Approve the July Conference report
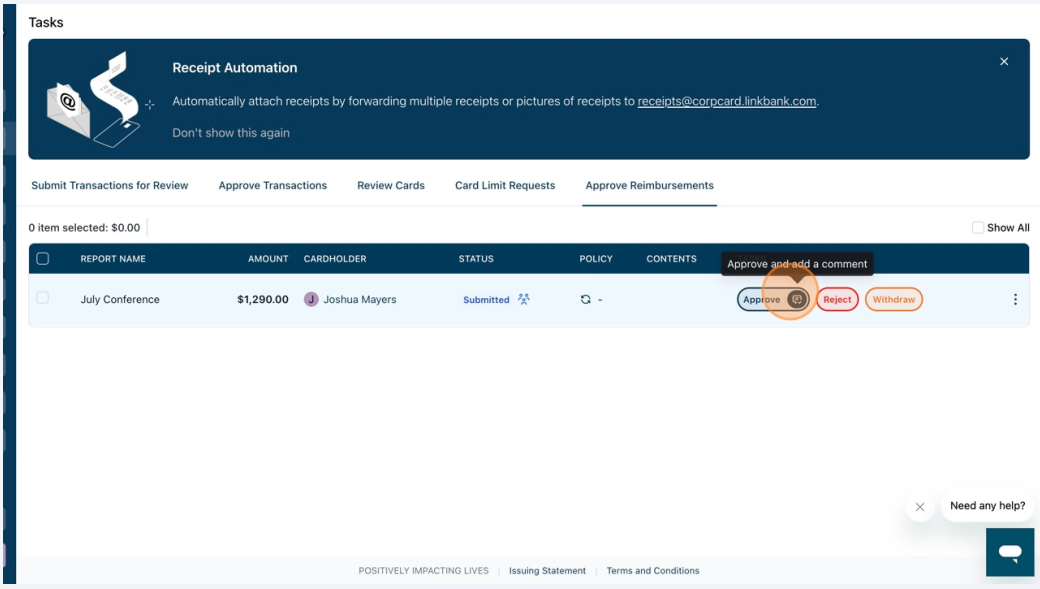Image resolution: width=1040 pixels, height=589 pixels. click(762, 299)
